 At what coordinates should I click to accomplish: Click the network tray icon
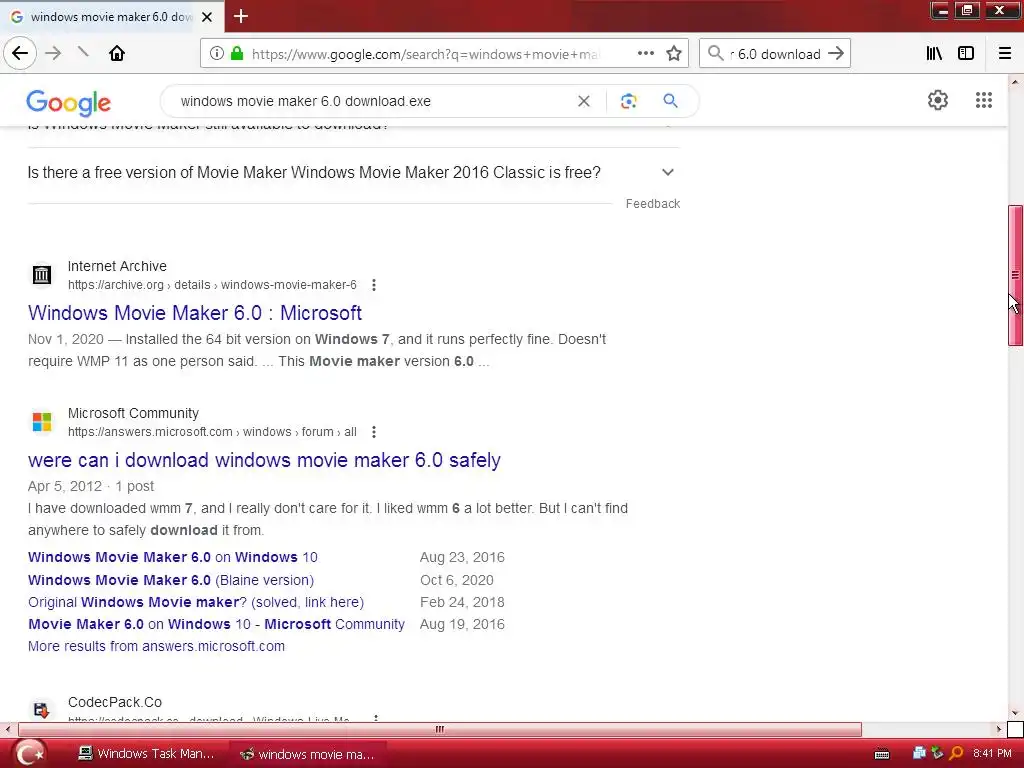[x=920, y=754]
